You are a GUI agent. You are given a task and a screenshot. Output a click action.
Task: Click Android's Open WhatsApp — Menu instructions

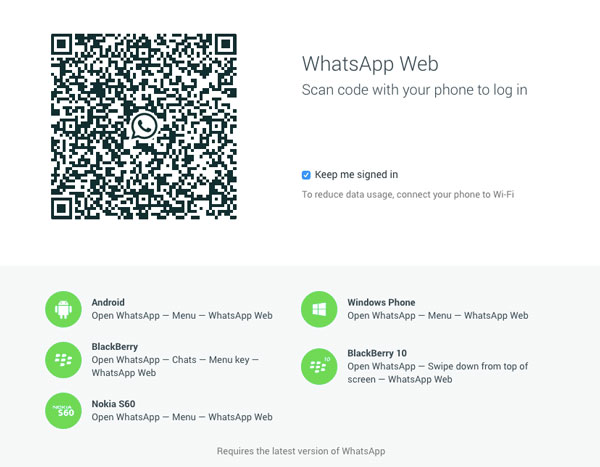[182, 316]
